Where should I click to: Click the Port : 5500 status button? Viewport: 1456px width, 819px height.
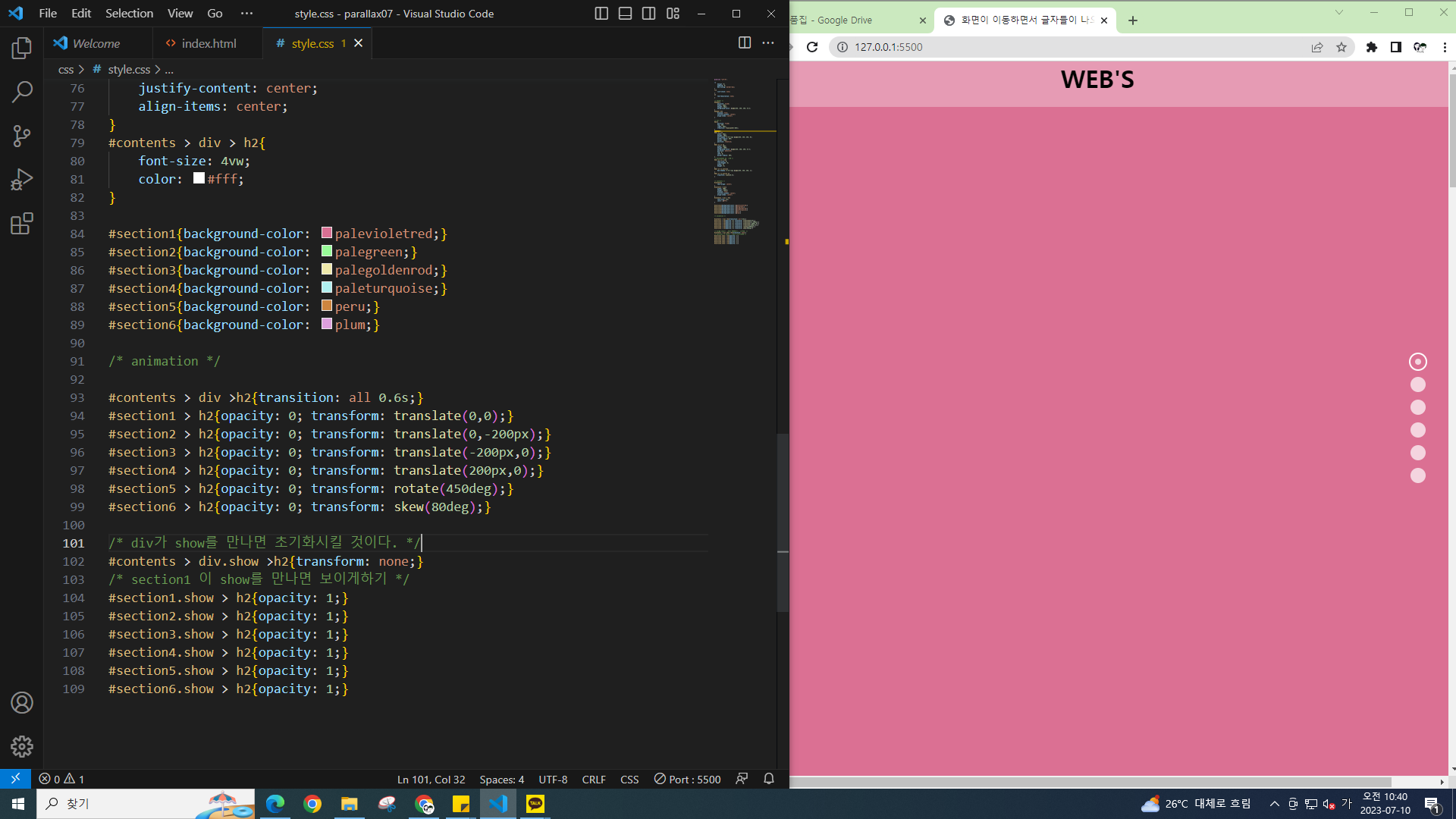coord(687,779)
